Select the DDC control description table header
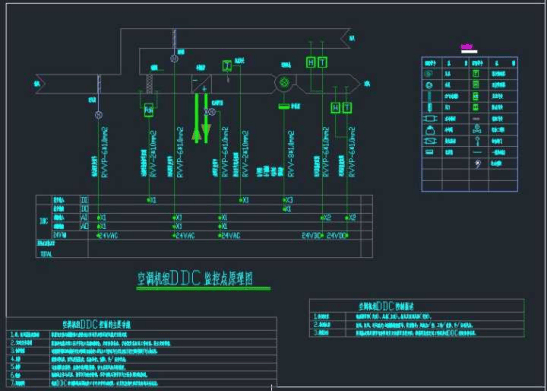 386,306
